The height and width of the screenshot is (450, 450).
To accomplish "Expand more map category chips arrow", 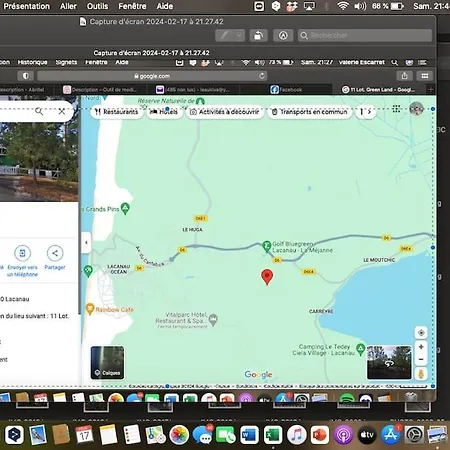I will click(369, 112).
